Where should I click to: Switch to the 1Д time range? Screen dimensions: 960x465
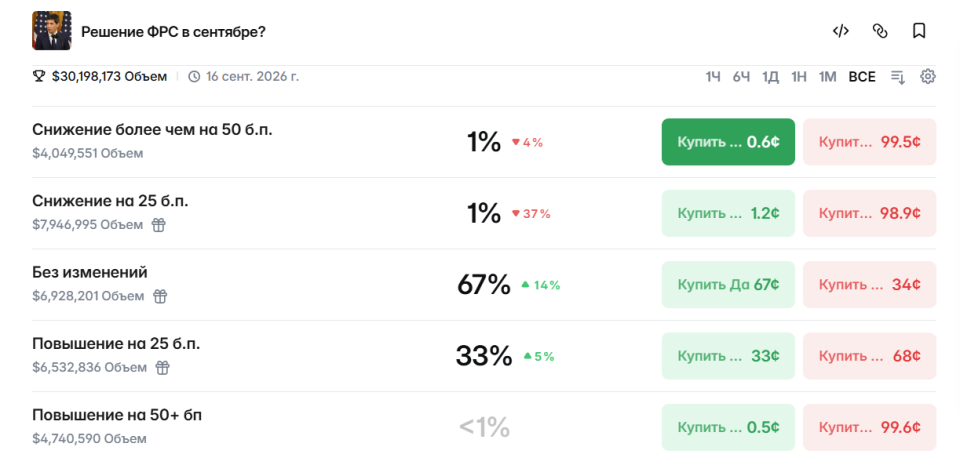tap(770, 77)
